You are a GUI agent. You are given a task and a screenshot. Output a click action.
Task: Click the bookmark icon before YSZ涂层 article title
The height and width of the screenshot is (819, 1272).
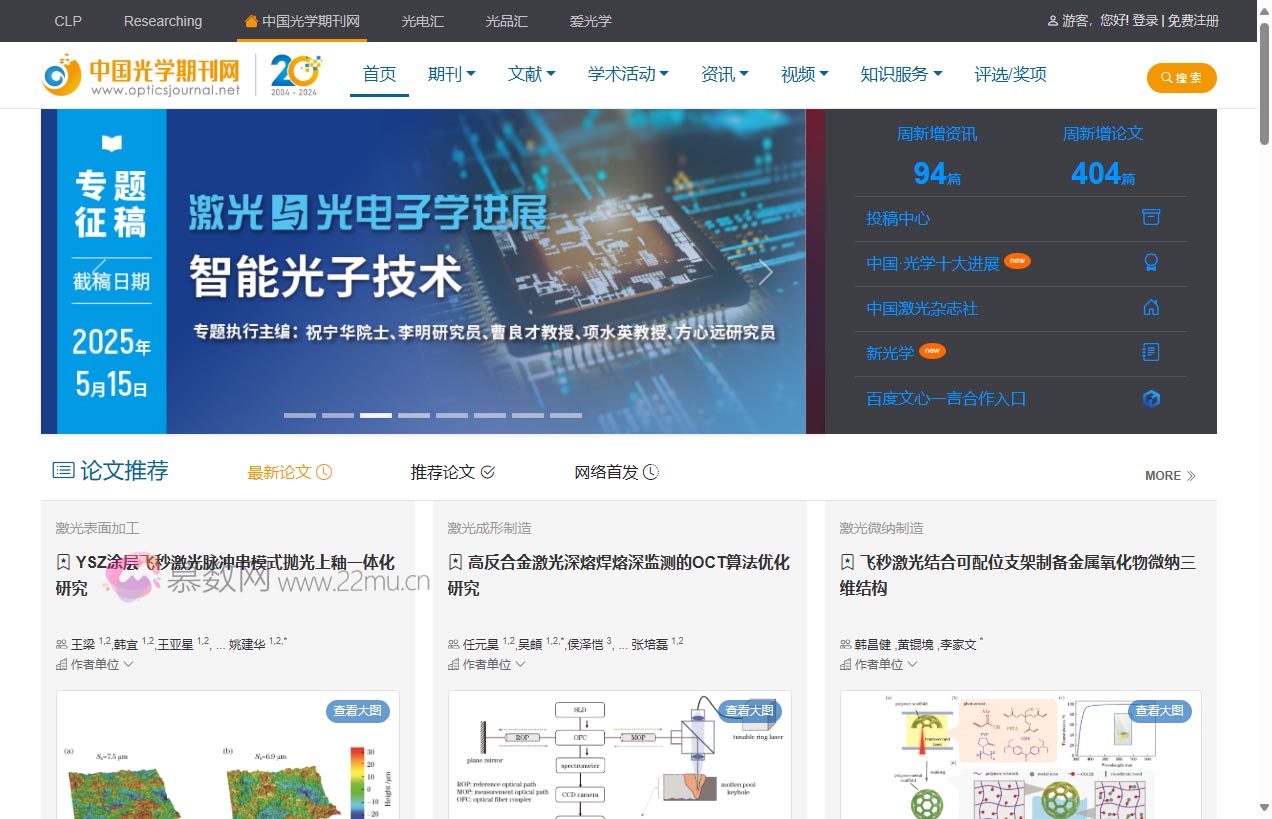pos(62,562)
